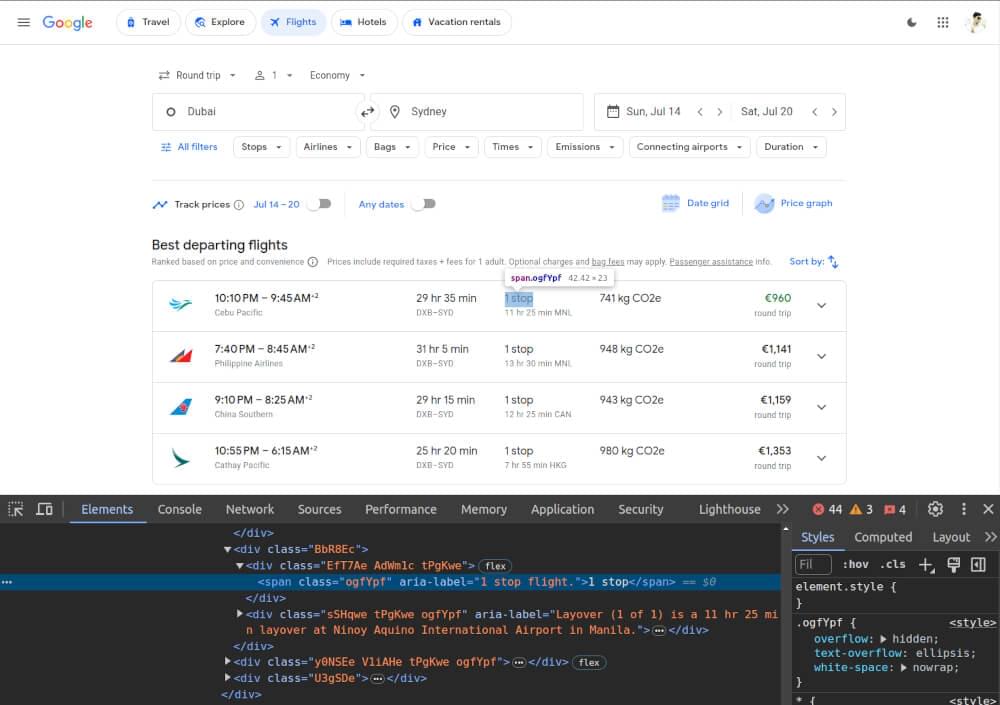Toggle the device toolbar in DevTools

[44, 509]
